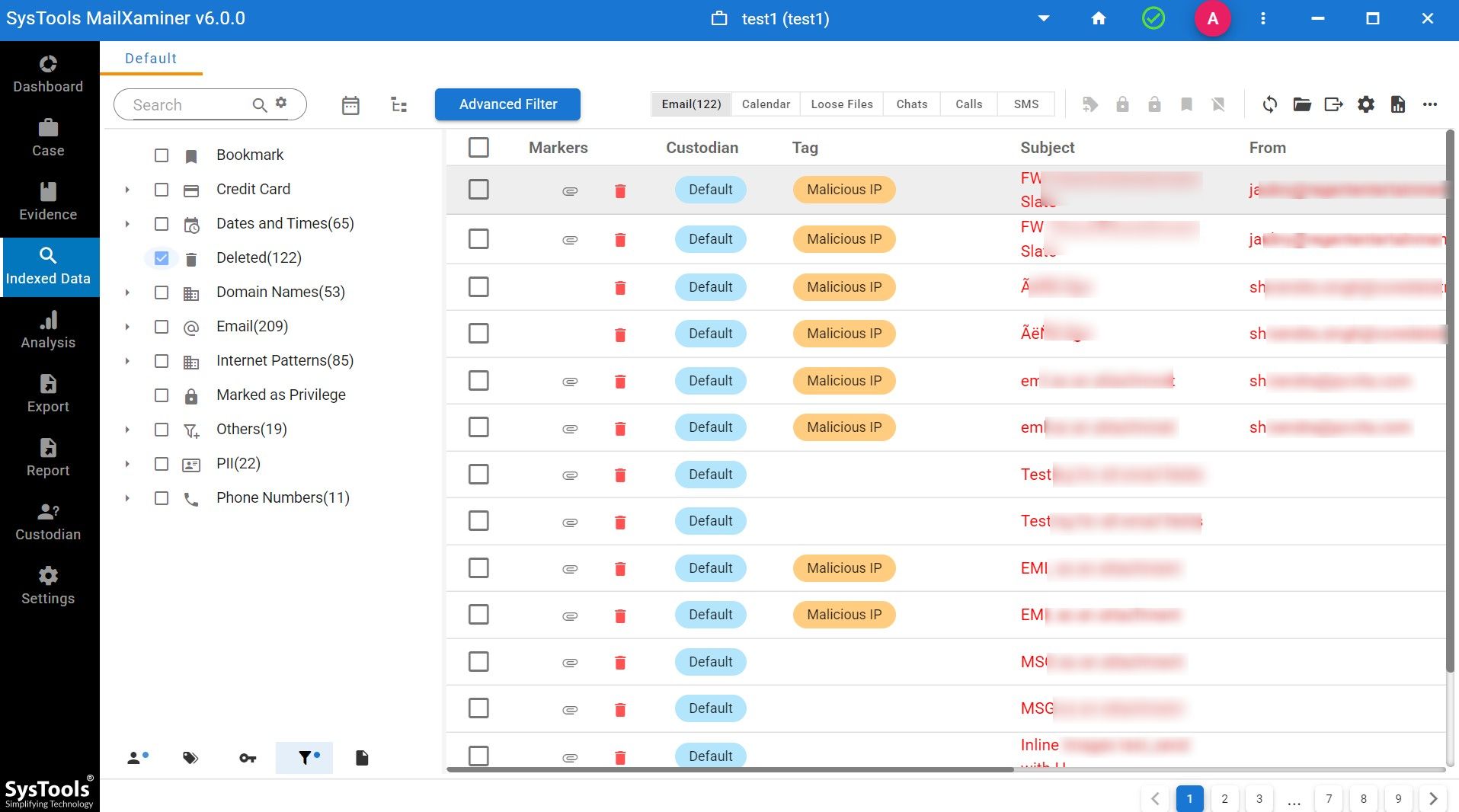Toggle the select-all checkbox in table header
Screen dimensions: 1459x812
478,147
